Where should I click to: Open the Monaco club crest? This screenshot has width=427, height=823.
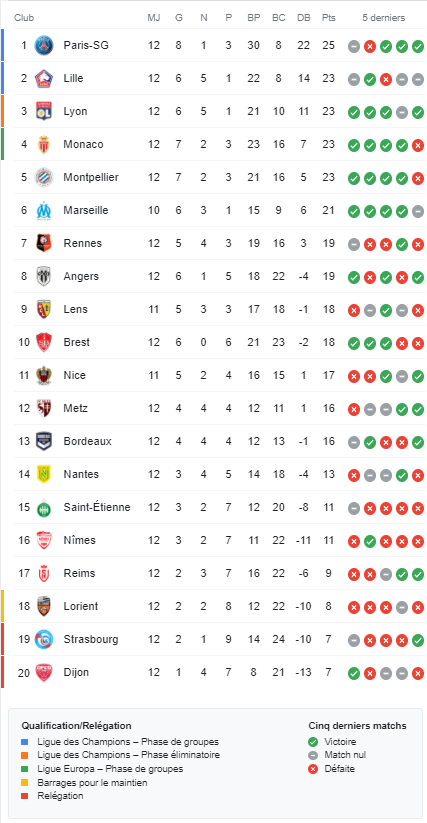pos(44,144)
